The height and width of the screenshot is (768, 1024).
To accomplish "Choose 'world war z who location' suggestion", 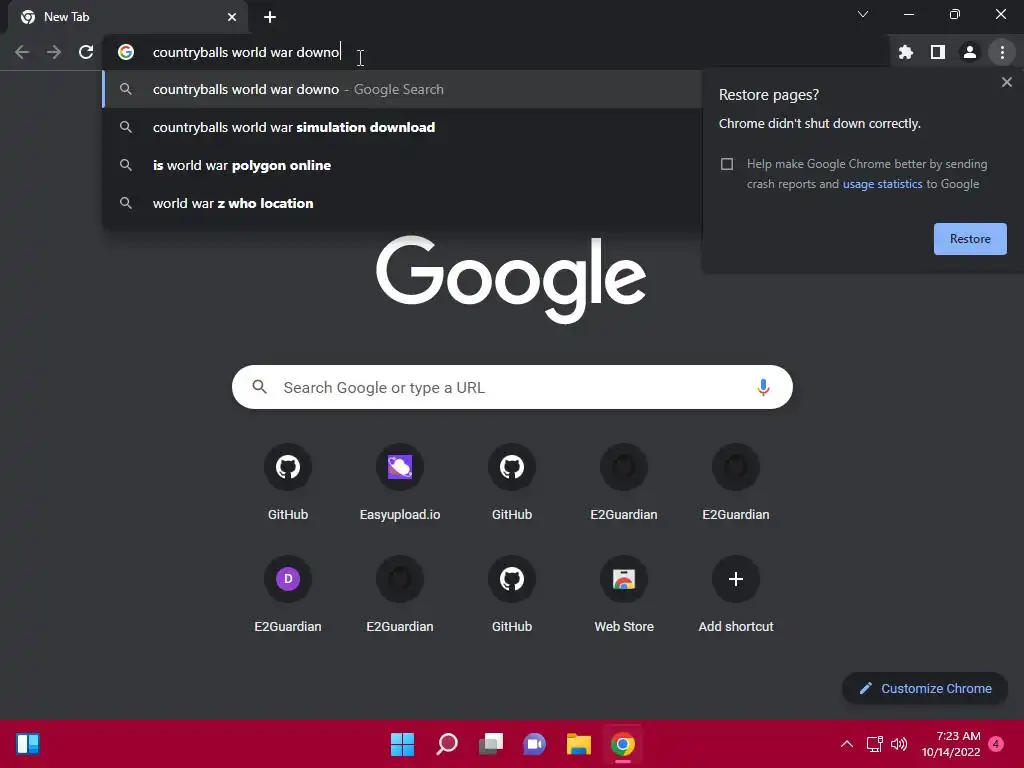I will coord(402,203).
